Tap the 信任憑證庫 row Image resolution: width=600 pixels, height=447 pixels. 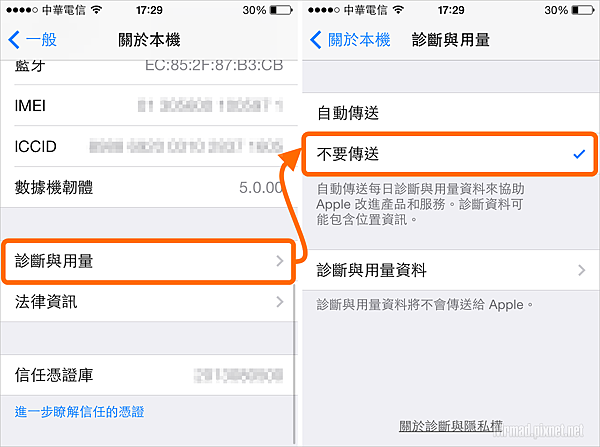click(149, 375)
